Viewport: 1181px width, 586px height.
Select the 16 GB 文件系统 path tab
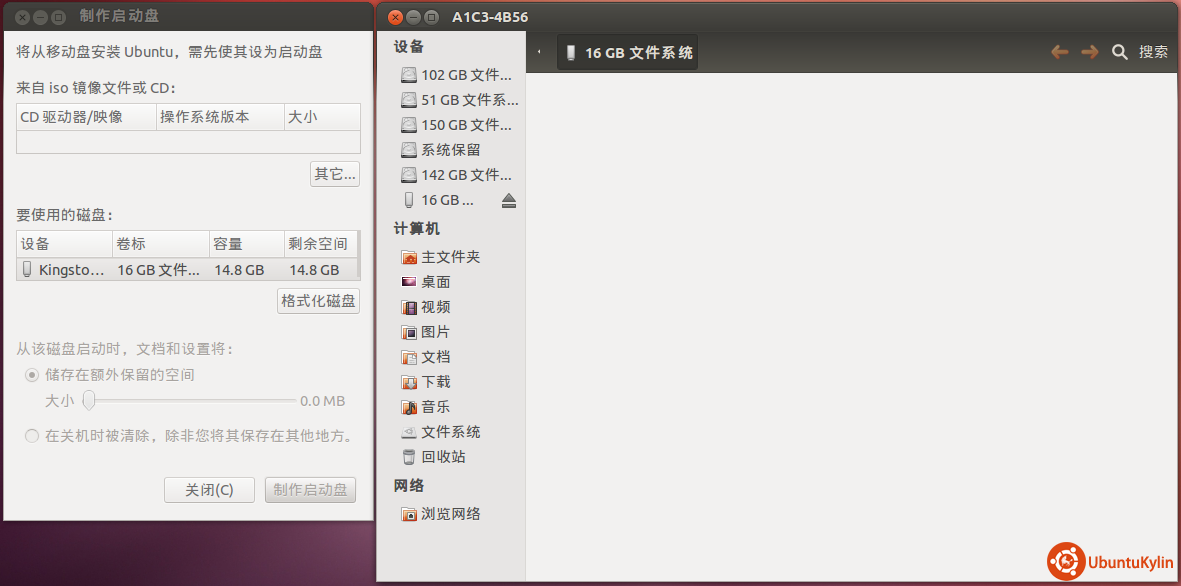[x=627, y=53]
